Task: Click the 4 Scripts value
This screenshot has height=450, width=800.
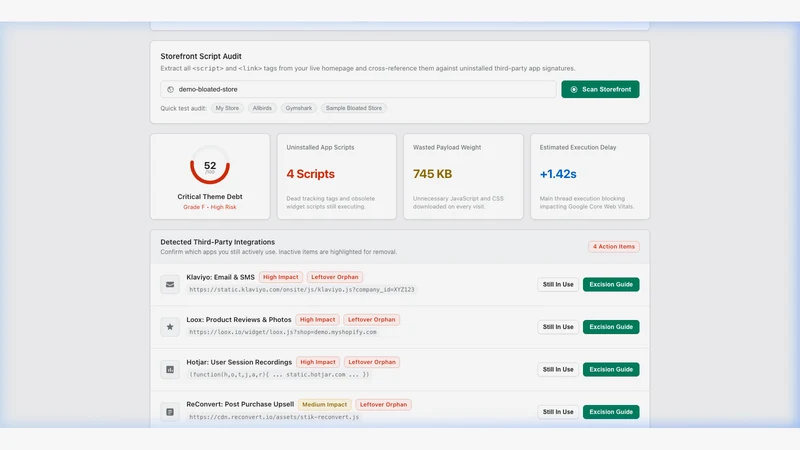Action: 311,174
